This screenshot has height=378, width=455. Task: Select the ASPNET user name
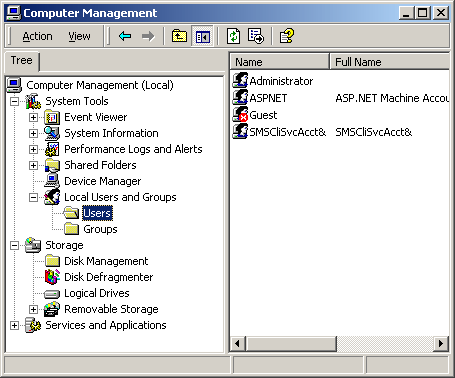(x=268, y=98)
